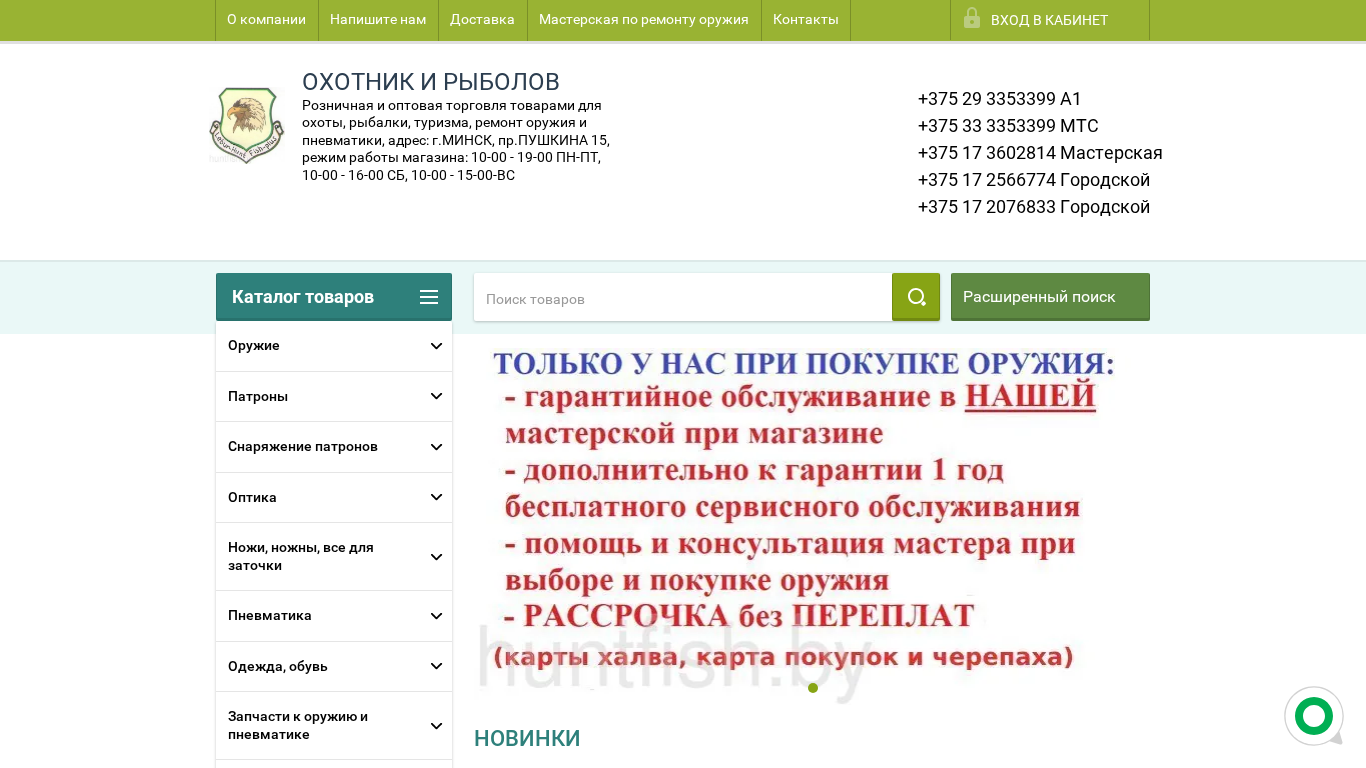Click the НОВИНКИ section heading
1366x768 pixels.
click(x=527, y=738)
